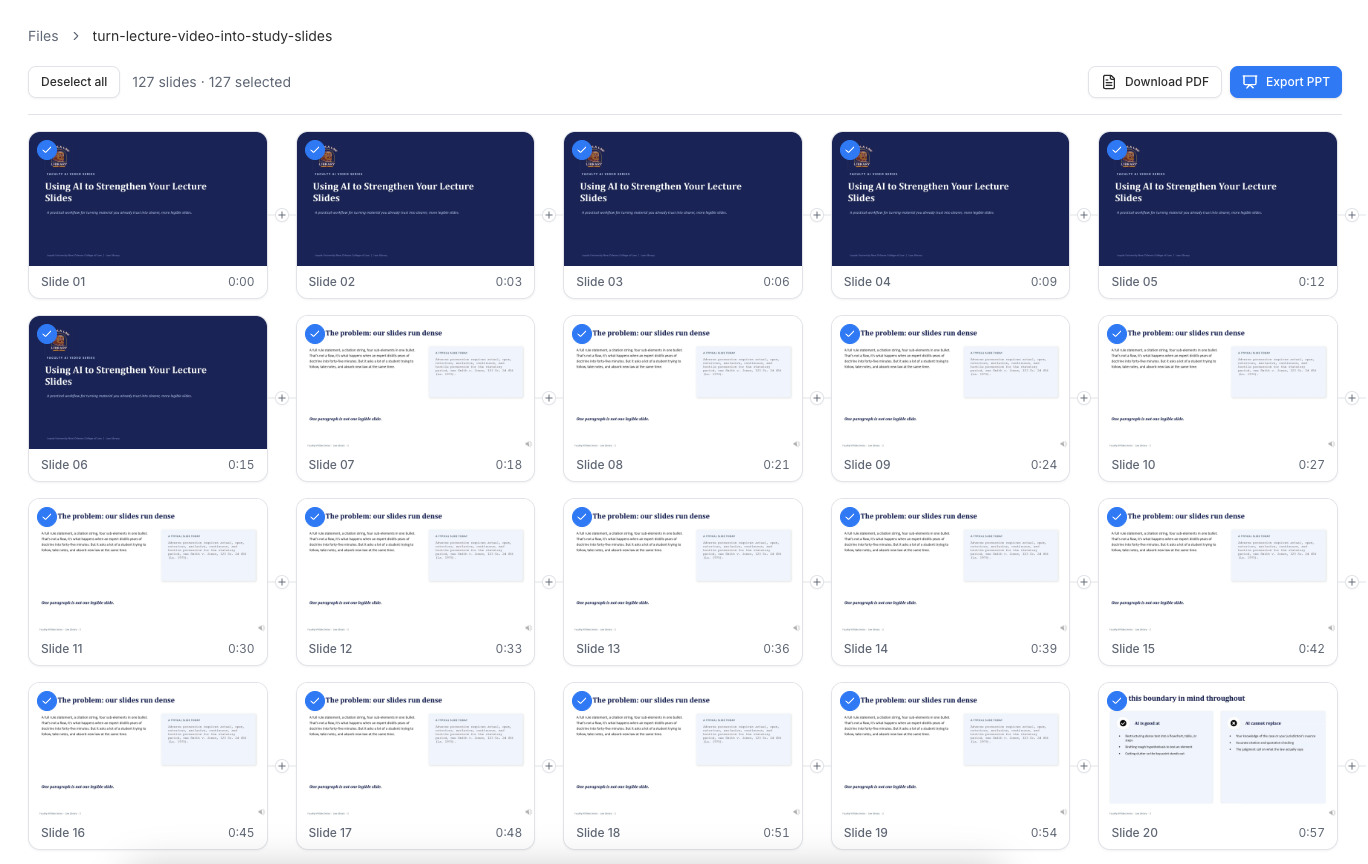Insert slide after Slide 03 with plus icon

click(817, 215)
